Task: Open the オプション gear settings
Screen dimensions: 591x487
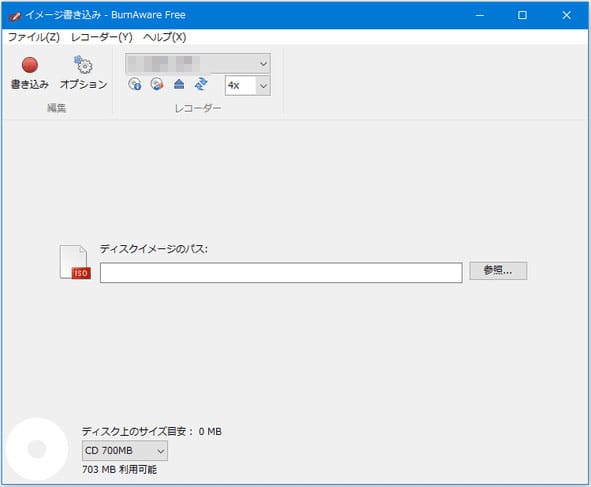Action: click(83, 73)
